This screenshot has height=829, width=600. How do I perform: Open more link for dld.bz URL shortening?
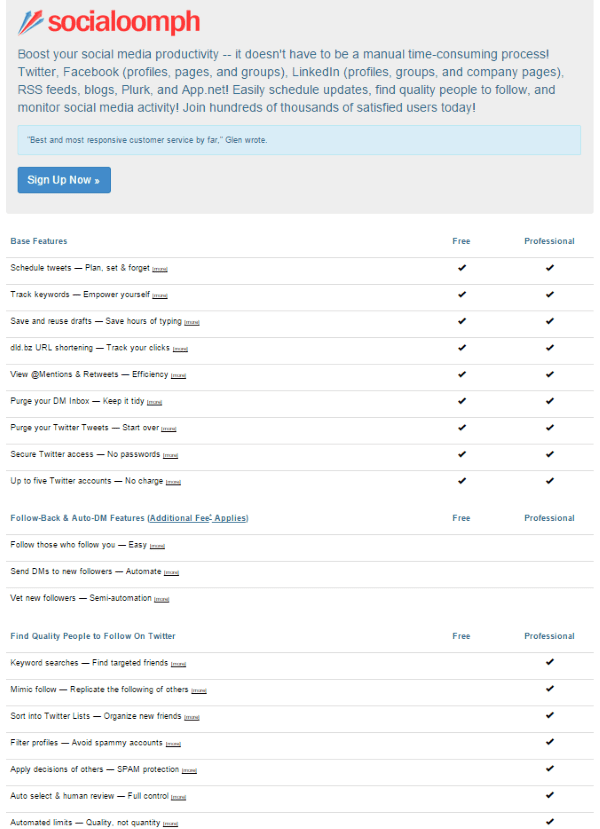coord(180,349)
